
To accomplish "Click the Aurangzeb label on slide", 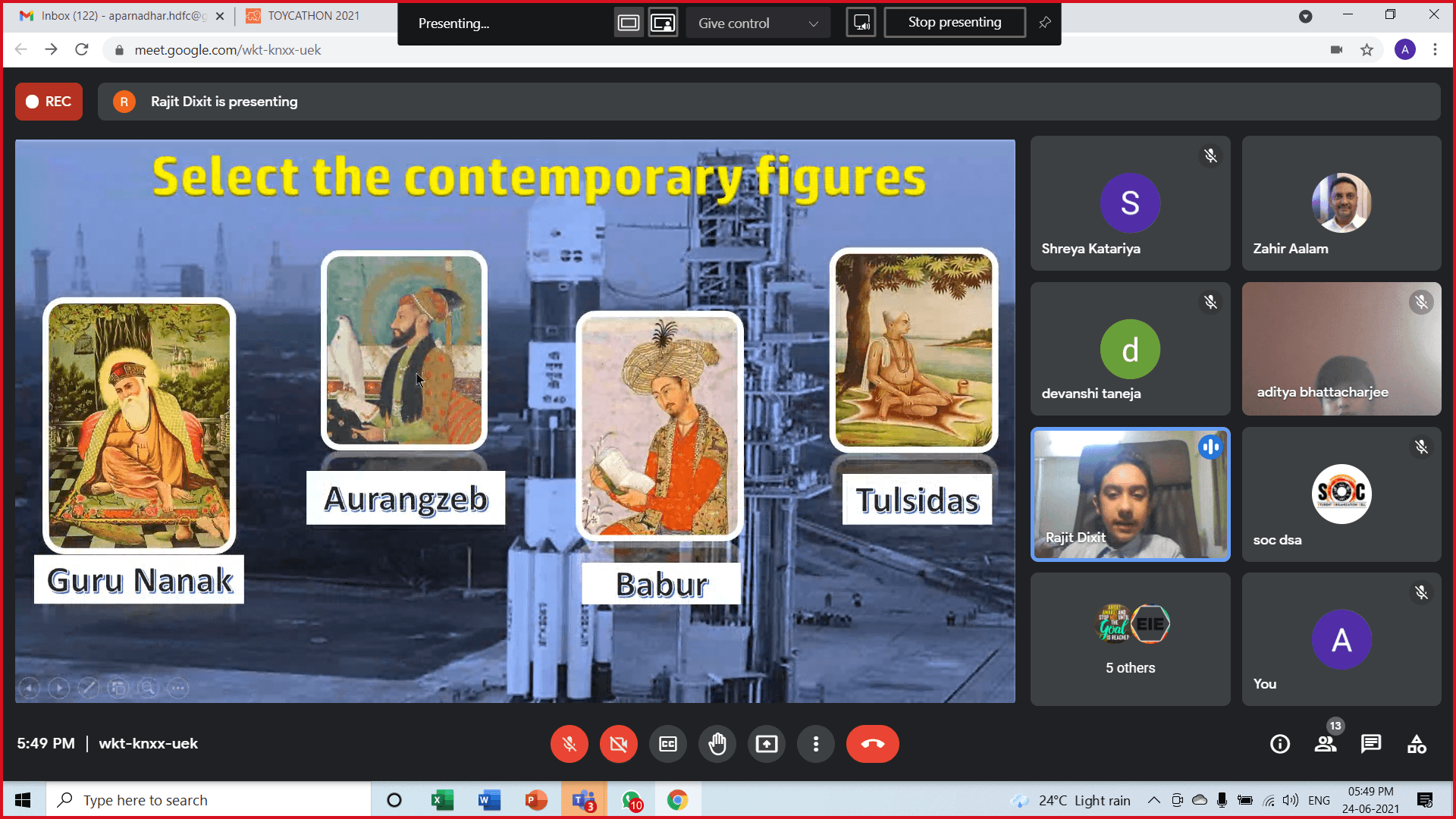I will (x=406, y=498).
